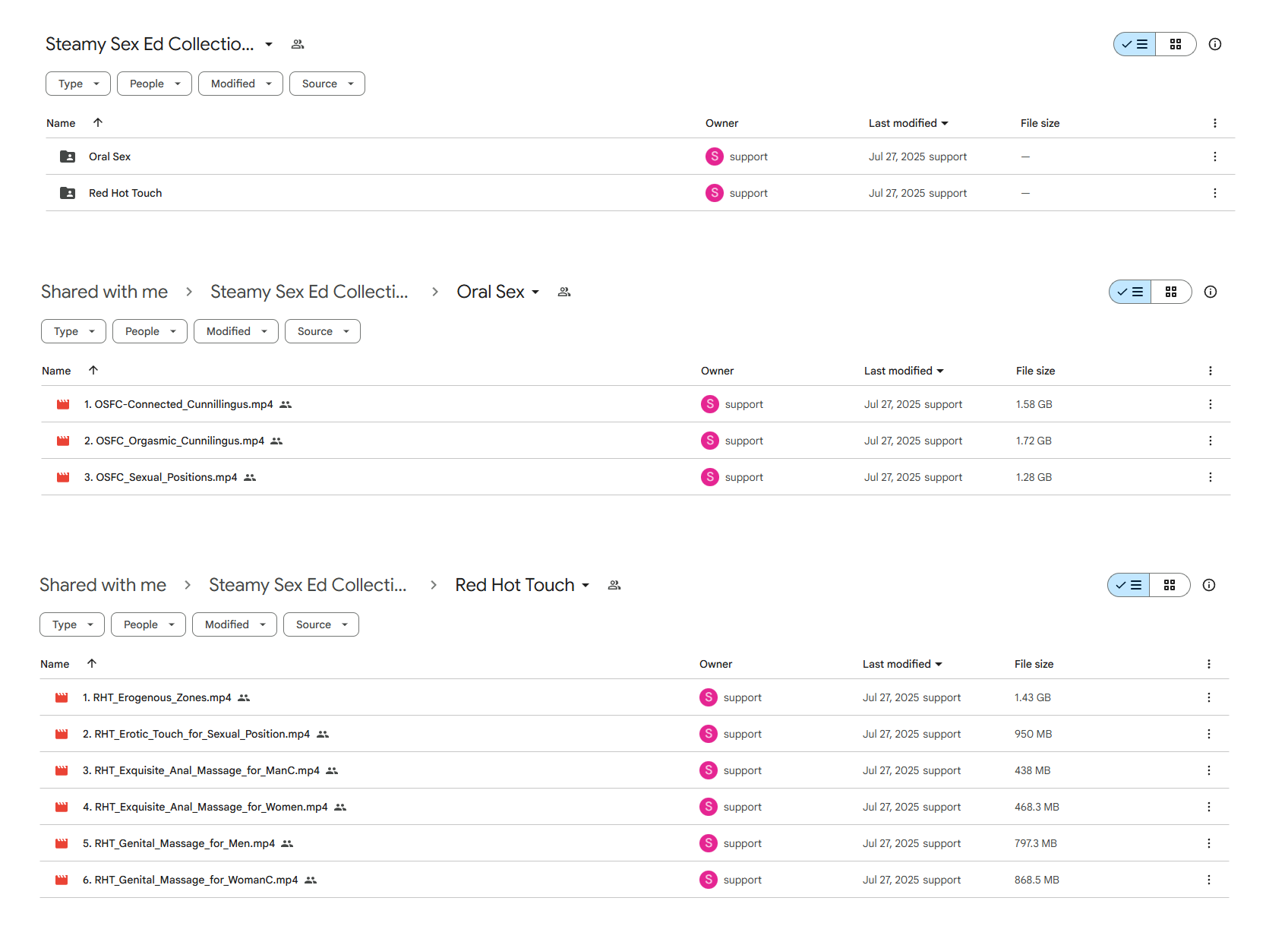Screen dimensions: 1288x942
Task: Open more actions for Oral Sex folder
Action: (x=1214, y=156)
